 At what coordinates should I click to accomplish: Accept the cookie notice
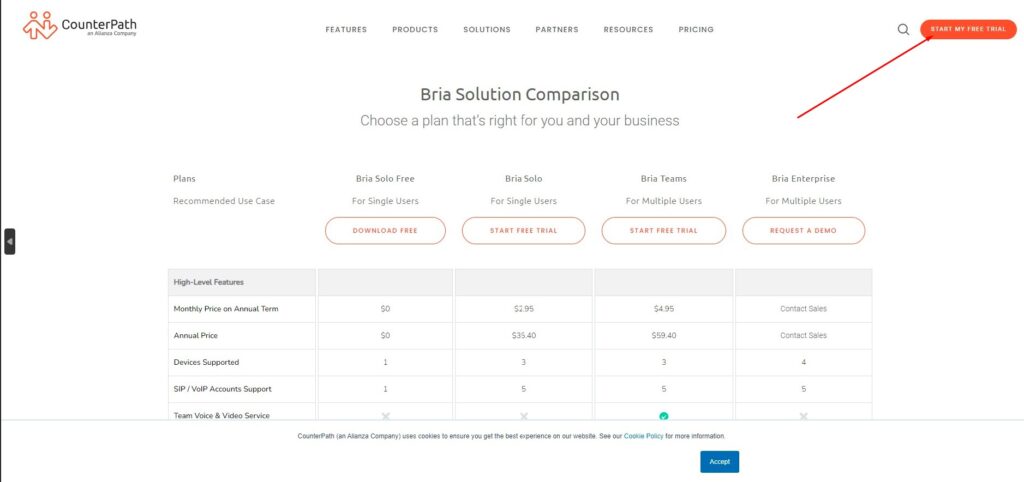pos(720,461)
